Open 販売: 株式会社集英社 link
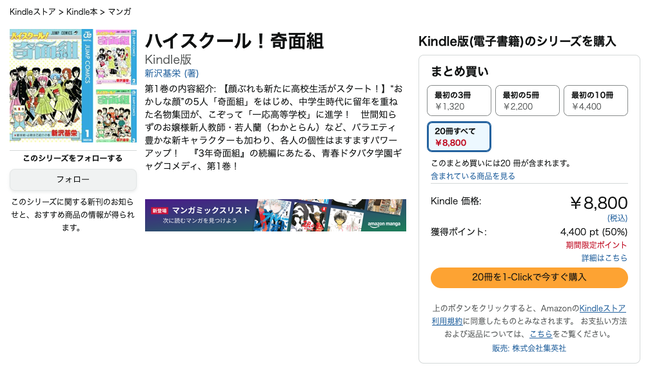Viewport: 650px width, 370px height. pos(529,348)
